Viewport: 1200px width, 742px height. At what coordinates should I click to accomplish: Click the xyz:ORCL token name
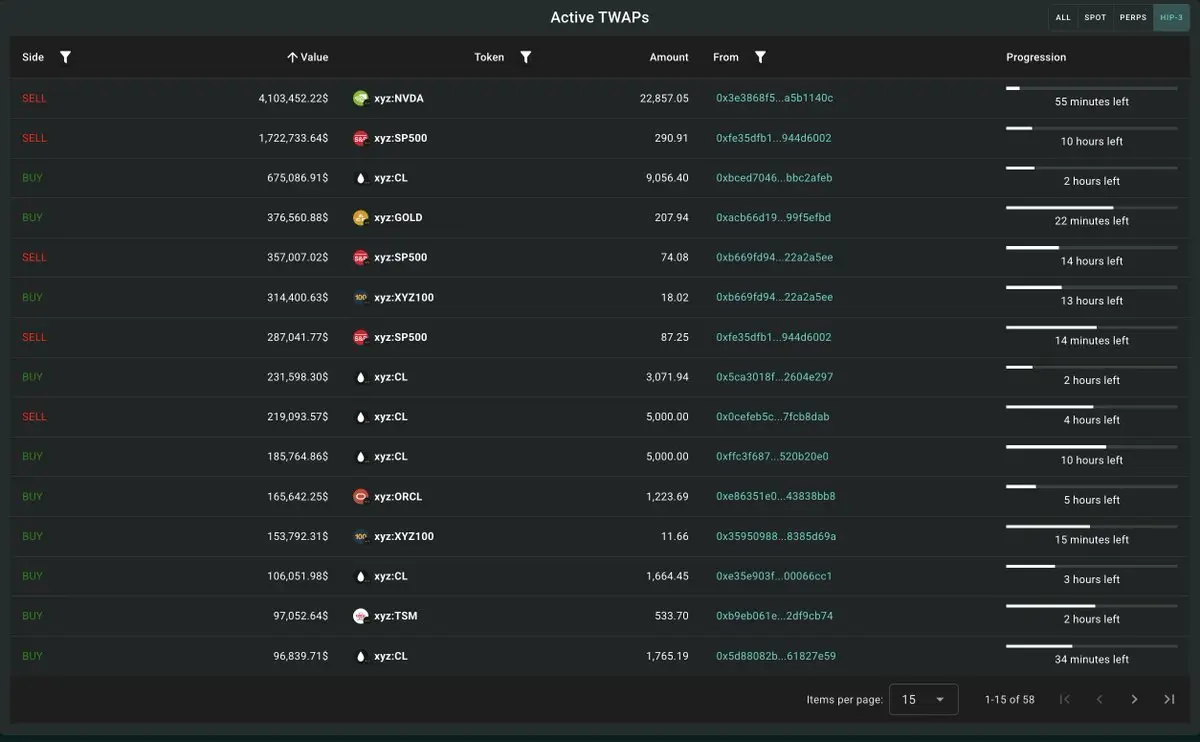pyautogui.click(x=398, y=496)
